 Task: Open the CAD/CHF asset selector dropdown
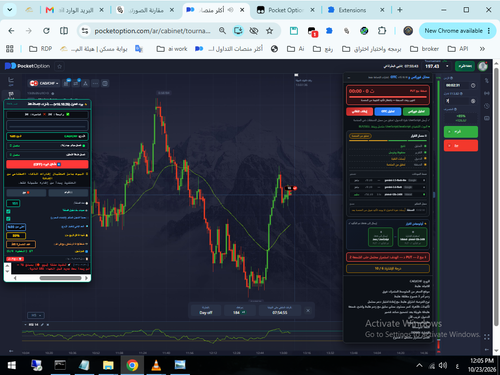point(44,83)
